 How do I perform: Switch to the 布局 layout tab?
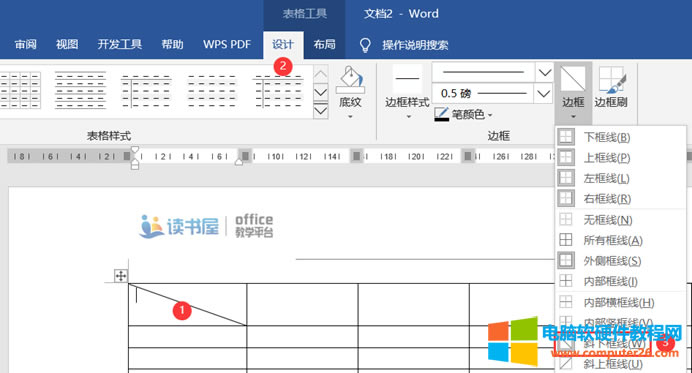324,45
